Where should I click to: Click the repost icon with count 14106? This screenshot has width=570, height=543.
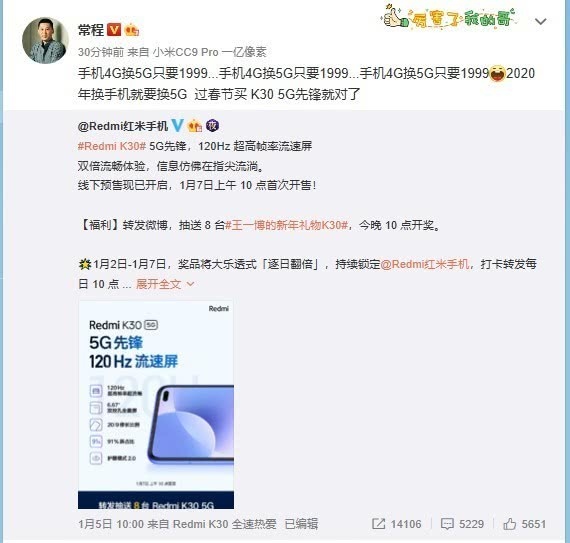(x=378, y=524)
